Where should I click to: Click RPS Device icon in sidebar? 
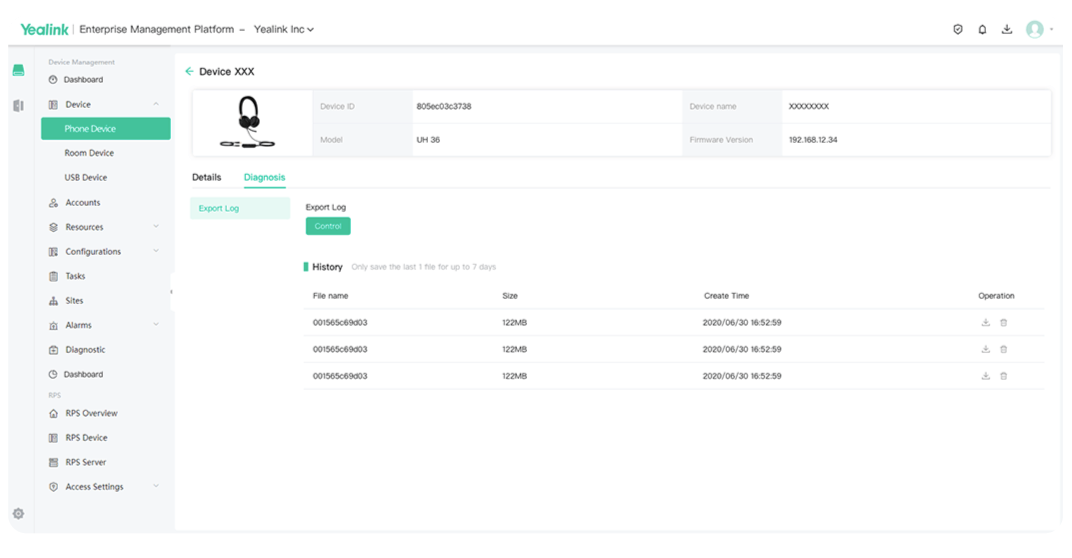[53, 438]
